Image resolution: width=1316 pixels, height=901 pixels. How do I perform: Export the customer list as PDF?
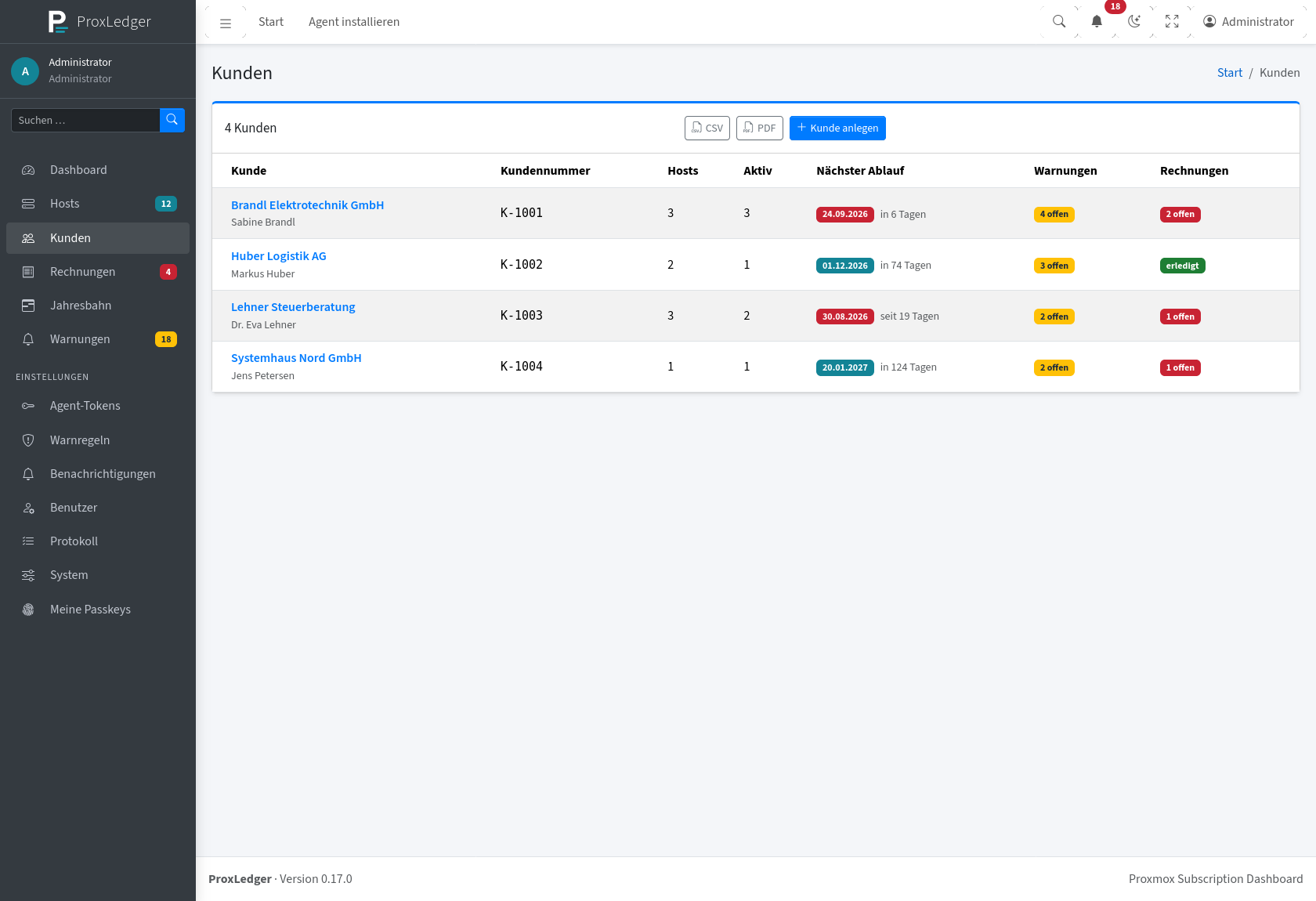760,128
